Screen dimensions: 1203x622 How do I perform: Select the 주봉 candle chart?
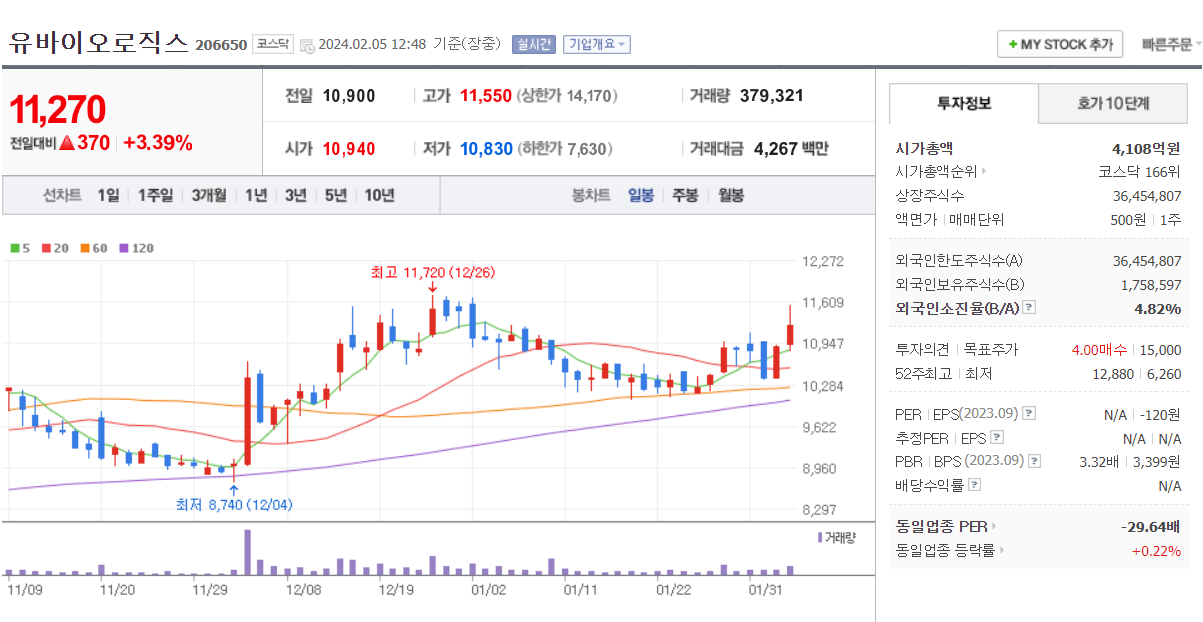pyautogui.click(x=685, y=195)
